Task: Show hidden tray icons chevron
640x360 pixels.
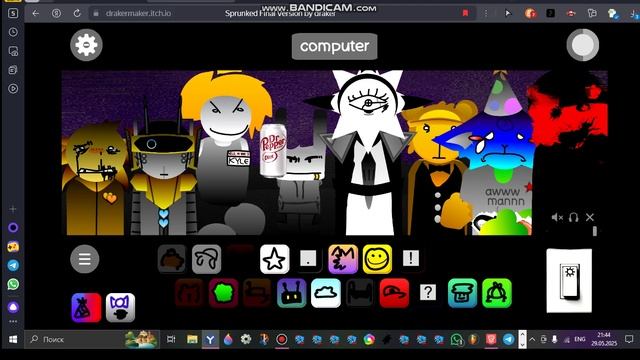Action: point(532,339)
